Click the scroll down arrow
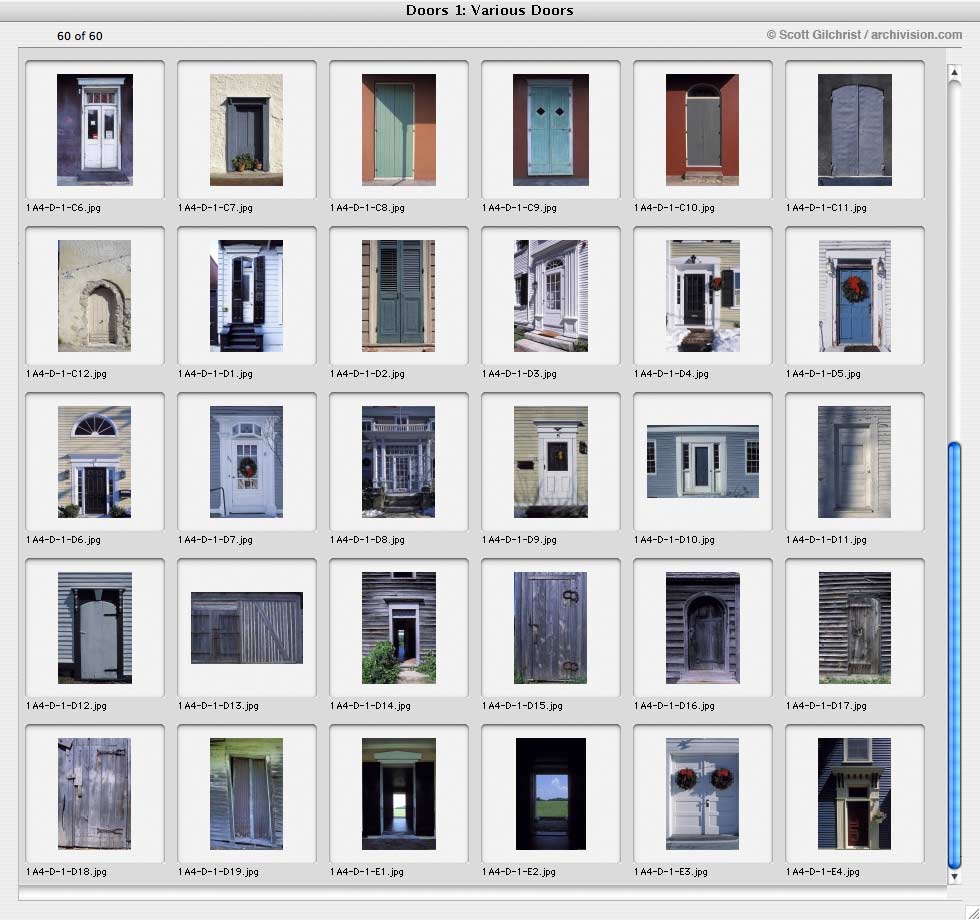 pyautogui.click(x=954, y=876)
